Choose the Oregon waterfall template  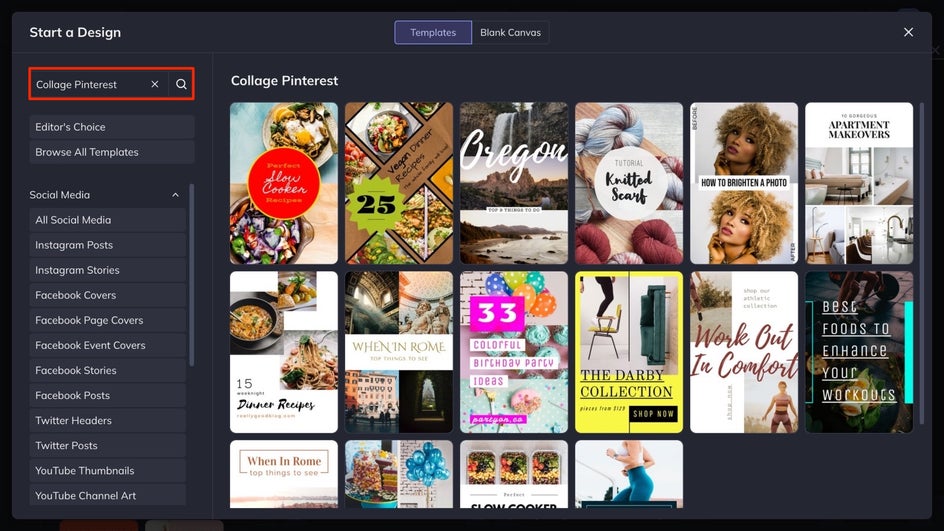(x=514, y=183)
